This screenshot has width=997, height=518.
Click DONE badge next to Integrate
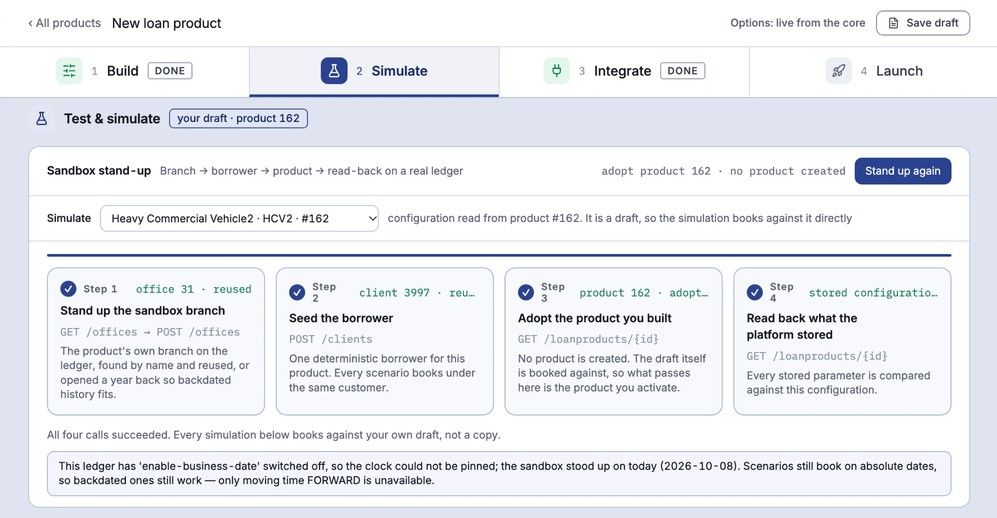tap(682, 71)
